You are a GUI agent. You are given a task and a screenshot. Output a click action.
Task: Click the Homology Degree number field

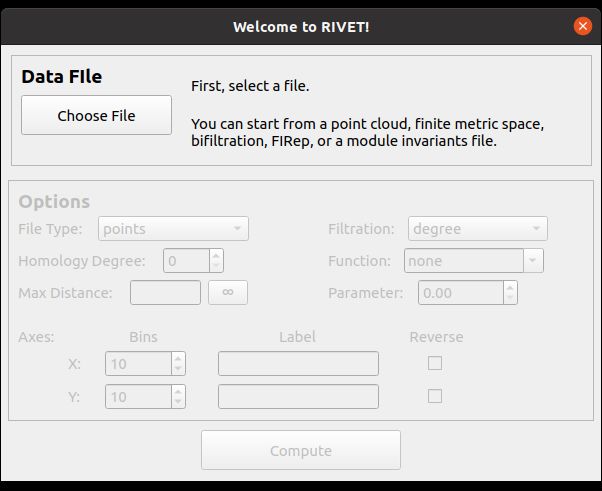(x=187, y=261)
